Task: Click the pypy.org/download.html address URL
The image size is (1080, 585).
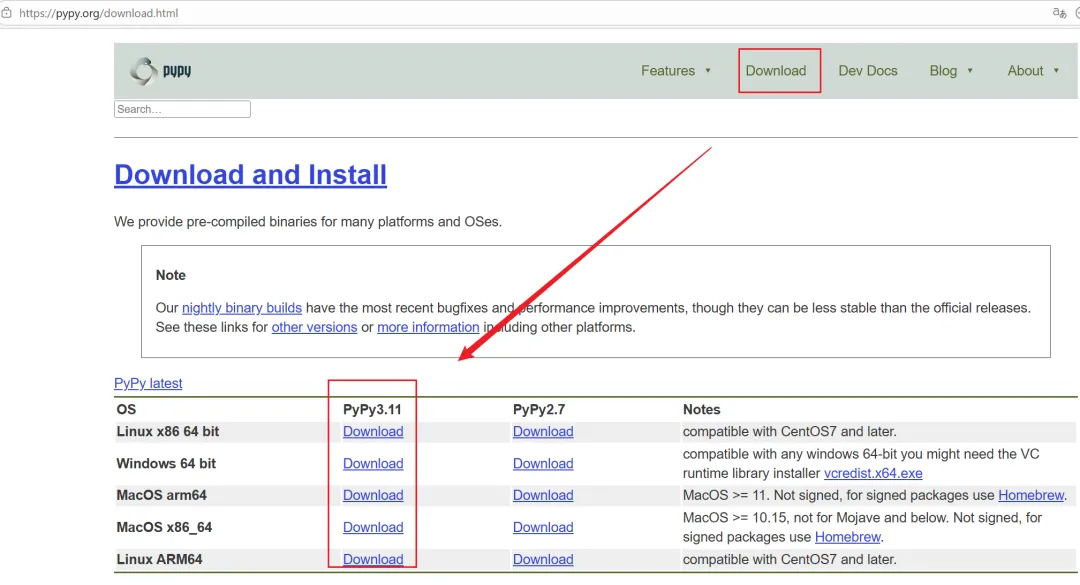Action: (98, 13)
